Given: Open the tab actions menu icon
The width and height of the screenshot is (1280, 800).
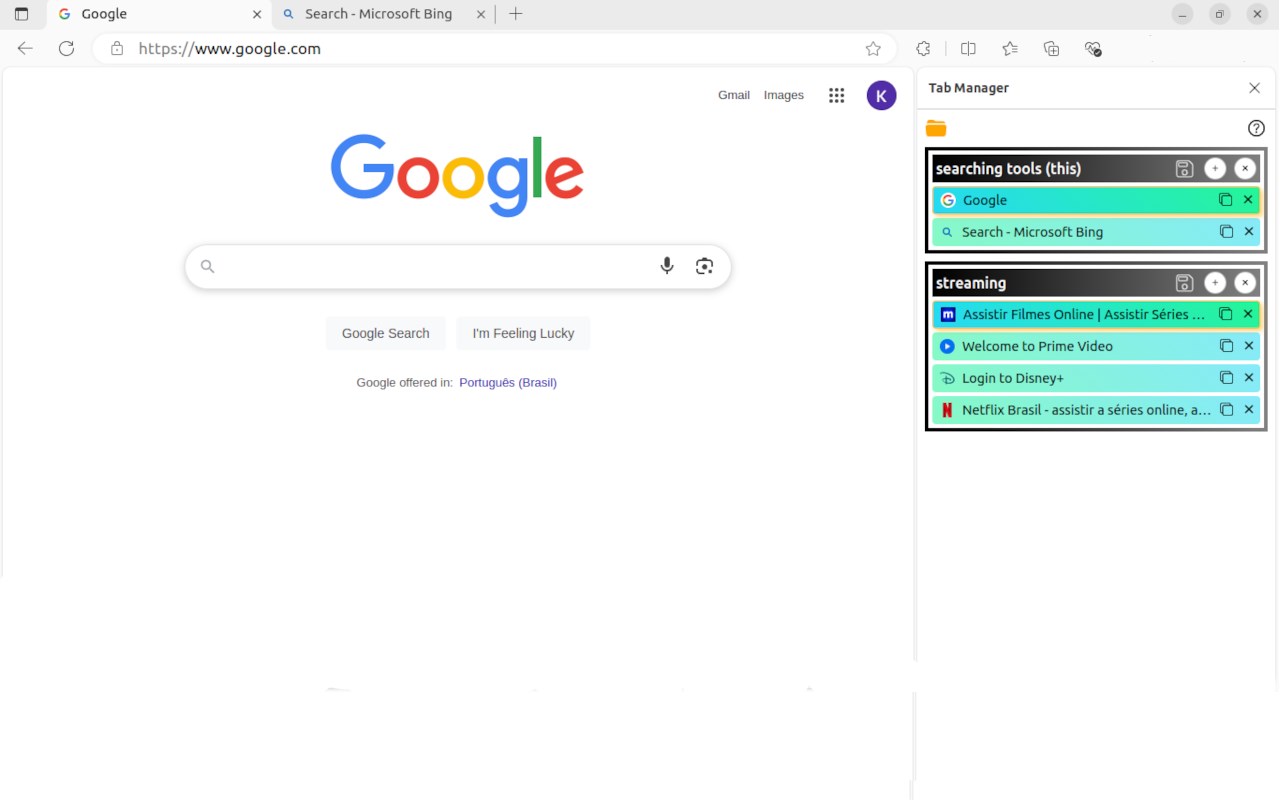Looking at the screenshot, I should (x=21, y=14).
